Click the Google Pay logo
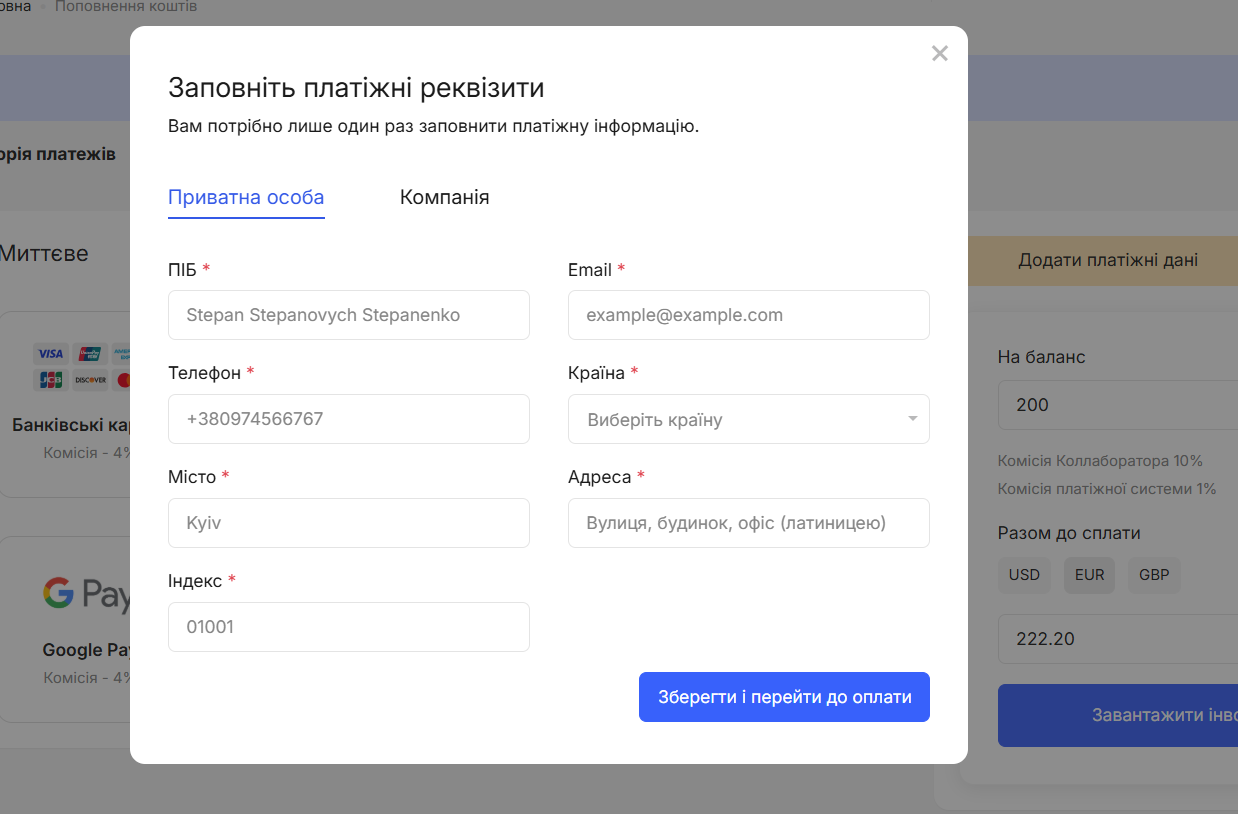Viewport: 1238px width, 814px height. (87, 594)
